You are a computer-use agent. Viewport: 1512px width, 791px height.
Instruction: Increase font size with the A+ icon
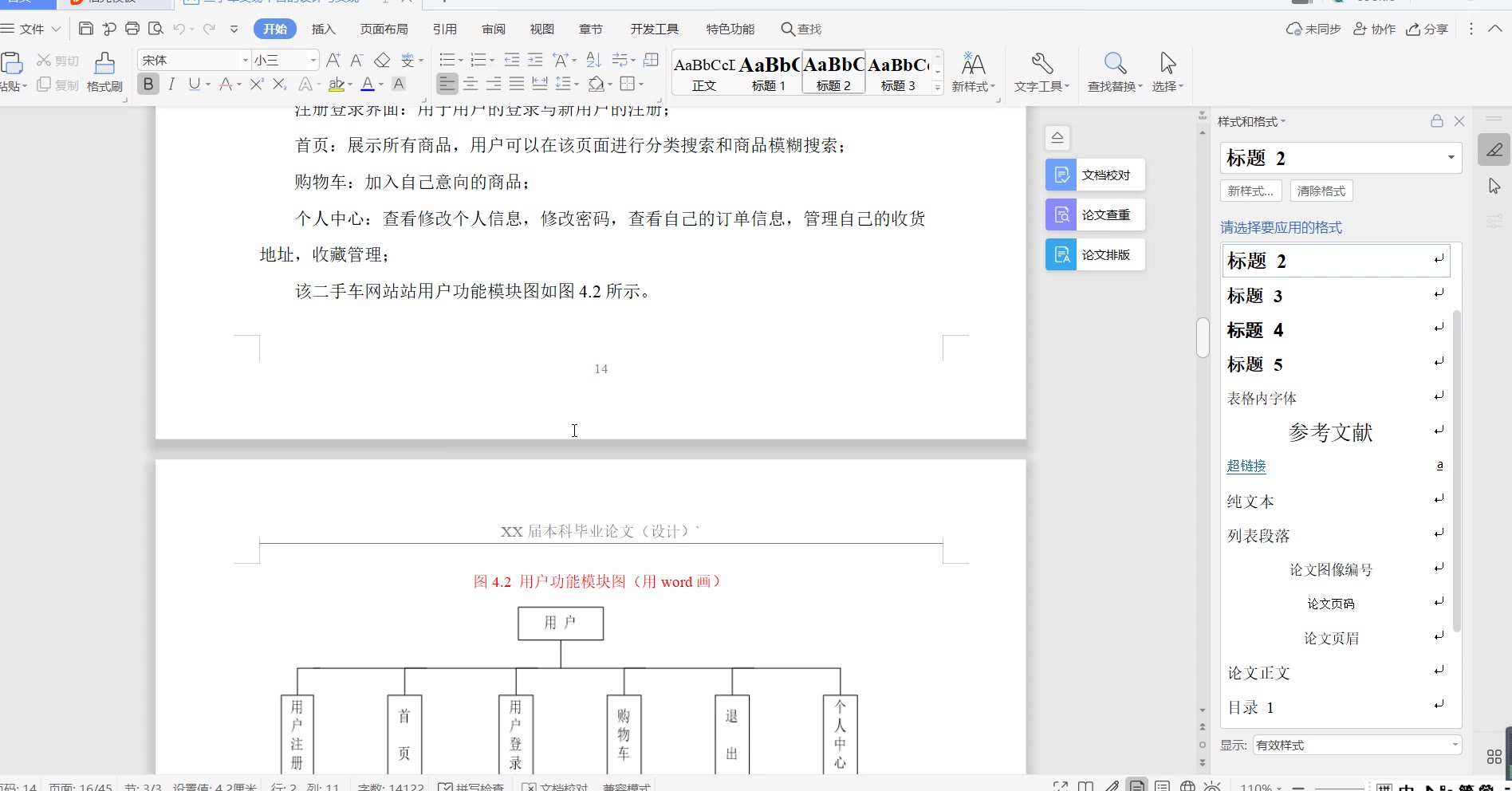pyautogui.click(x=333, y=60)
